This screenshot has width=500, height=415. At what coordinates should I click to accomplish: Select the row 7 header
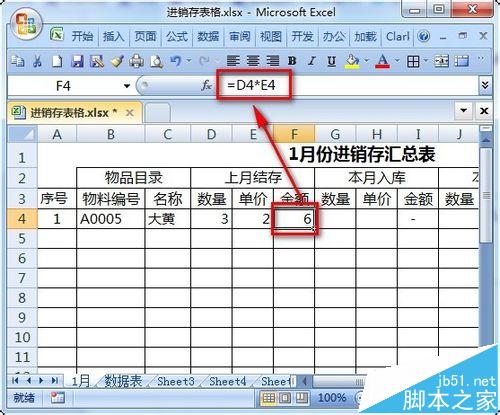22,278
